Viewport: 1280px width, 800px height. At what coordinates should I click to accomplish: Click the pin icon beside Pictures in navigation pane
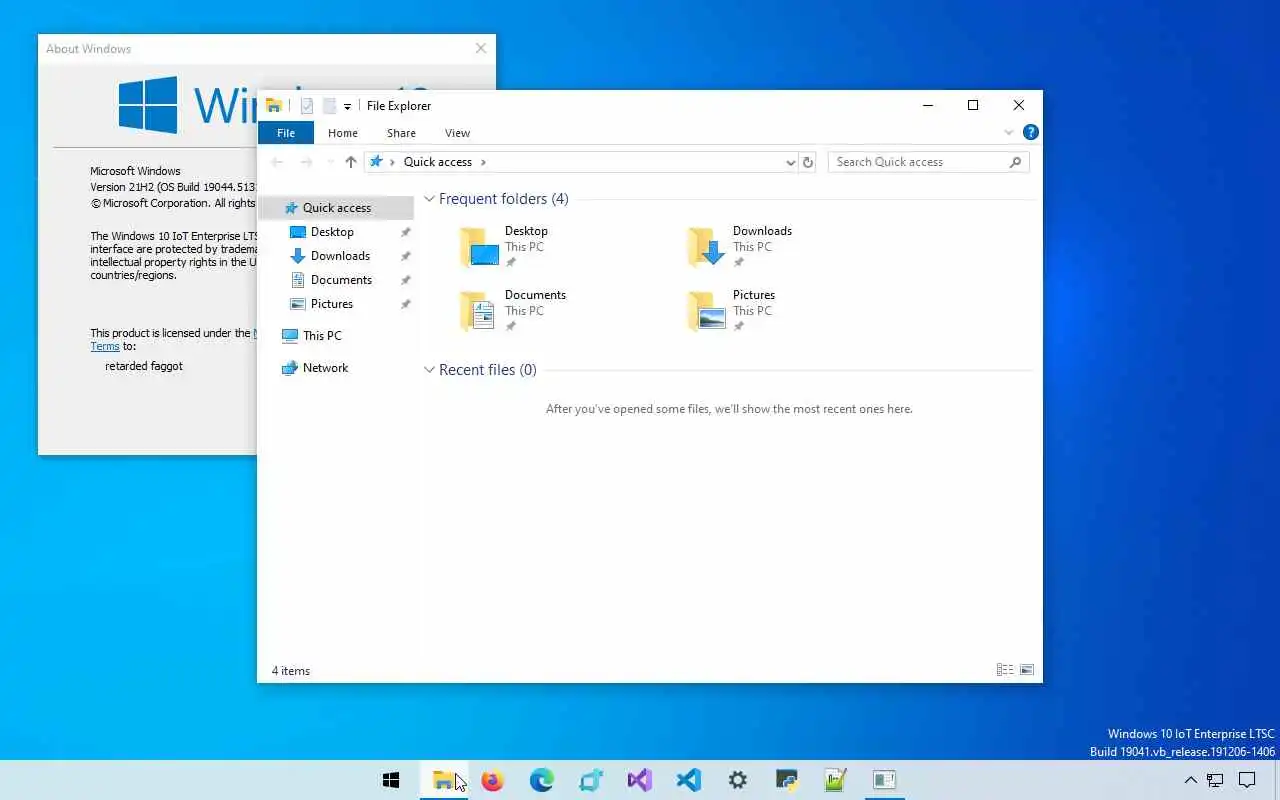(x=405, y=304)
